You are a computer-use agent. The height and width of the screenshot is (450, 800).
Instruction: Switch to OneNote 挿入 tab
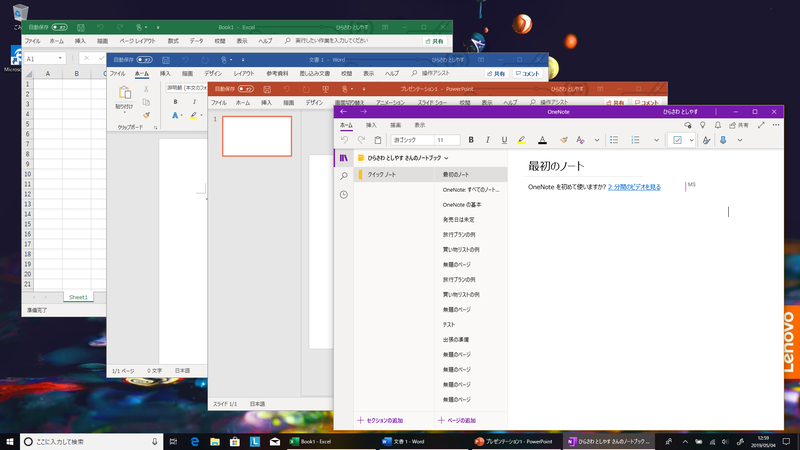(x=371, y=125)
